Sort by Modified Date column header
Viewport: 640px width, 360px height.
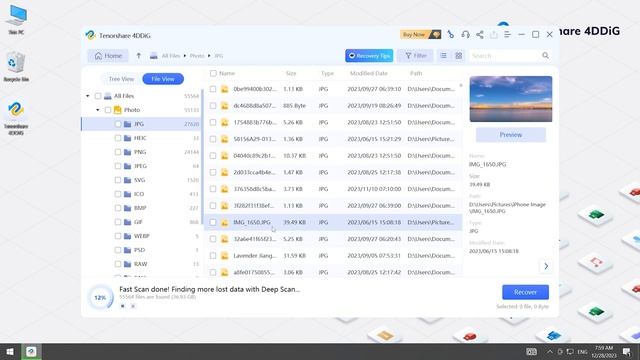click(369, 73)
